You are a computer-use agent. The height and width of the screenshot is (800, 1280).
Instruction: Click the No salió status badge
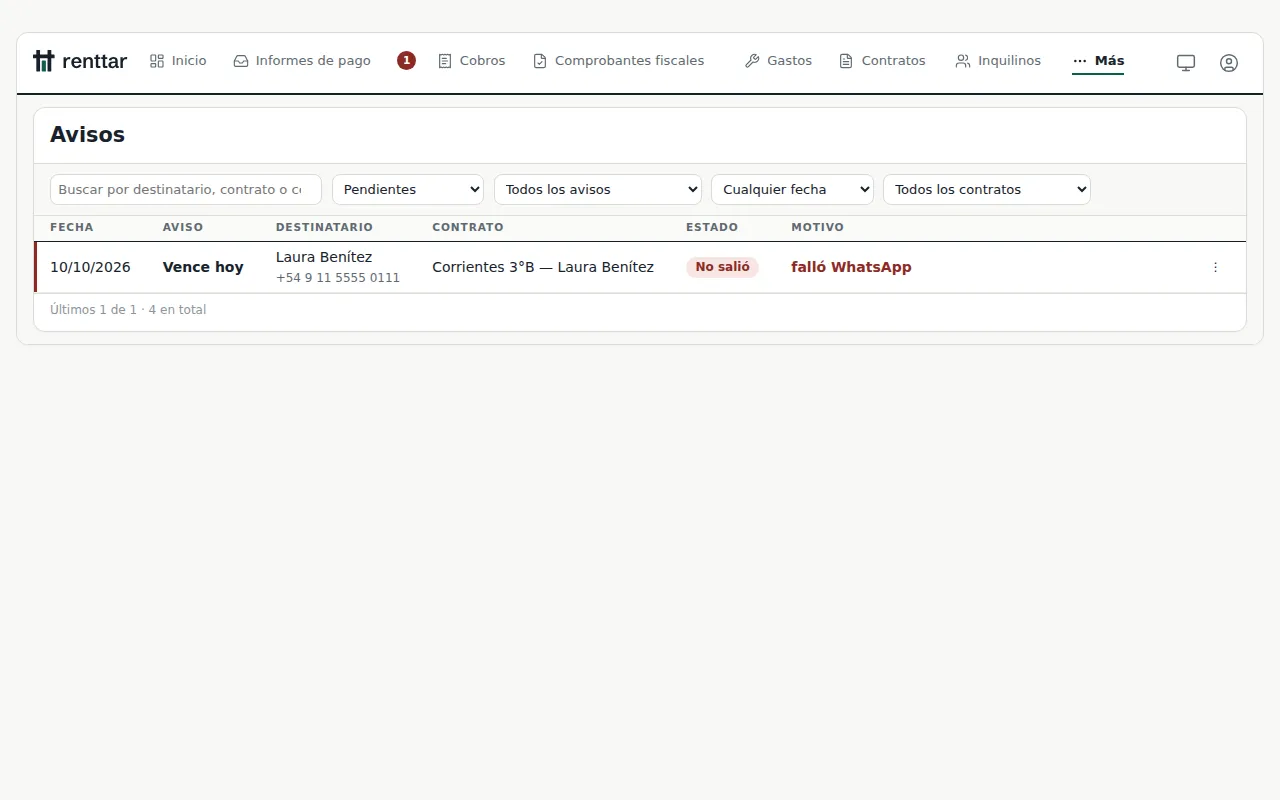722,267
